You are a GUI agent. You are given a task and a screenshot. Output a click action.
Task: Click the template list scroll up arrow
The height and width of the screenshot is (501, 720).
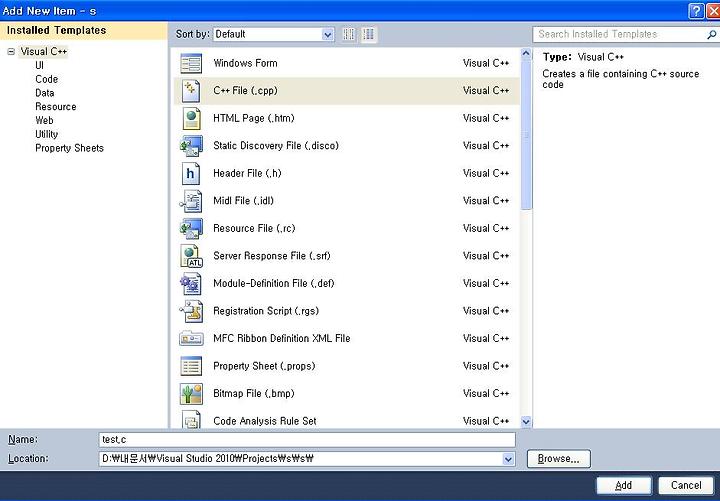526,54
